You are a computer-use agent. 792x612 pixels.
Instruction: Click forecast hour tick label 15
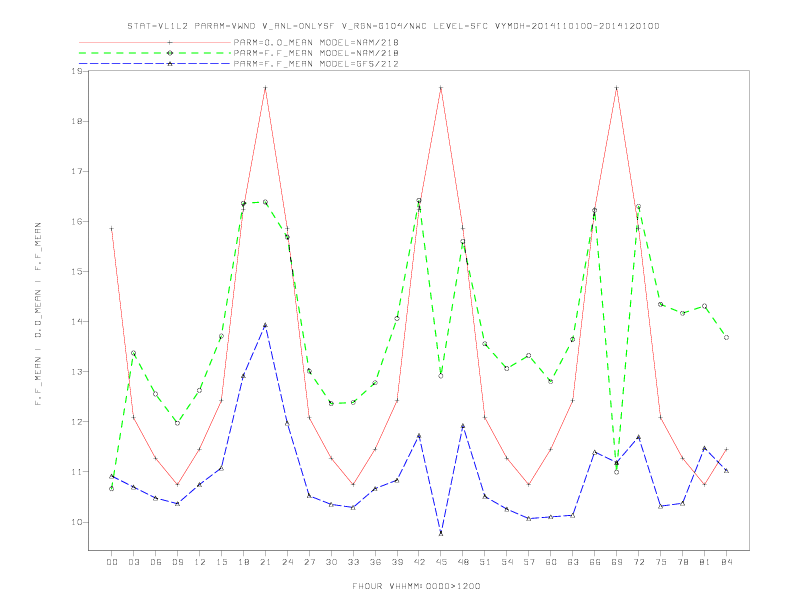pyautogui.click(x=221, y=562)
